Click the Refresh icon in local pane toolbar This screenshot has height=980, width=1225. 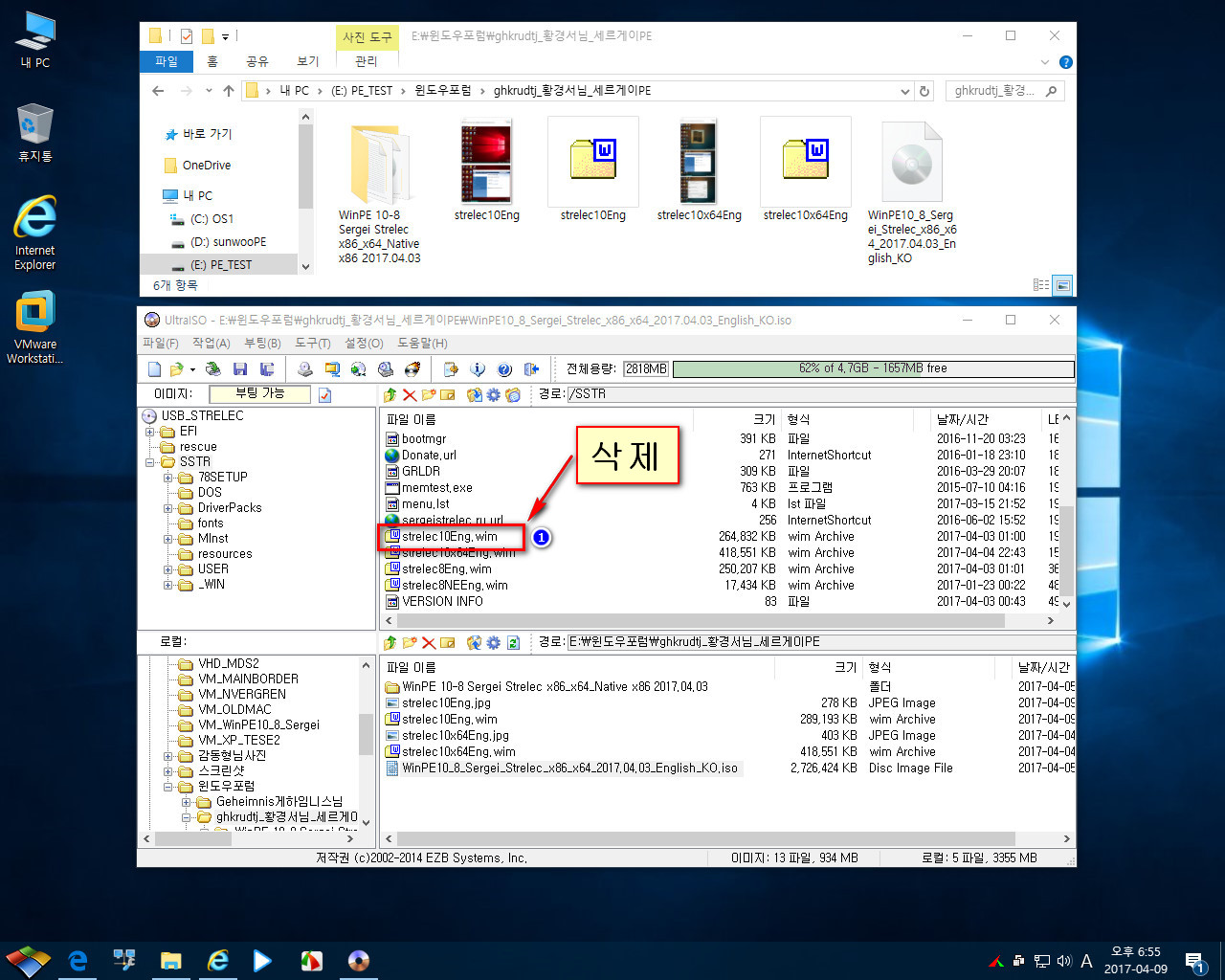tap(513, 642)
